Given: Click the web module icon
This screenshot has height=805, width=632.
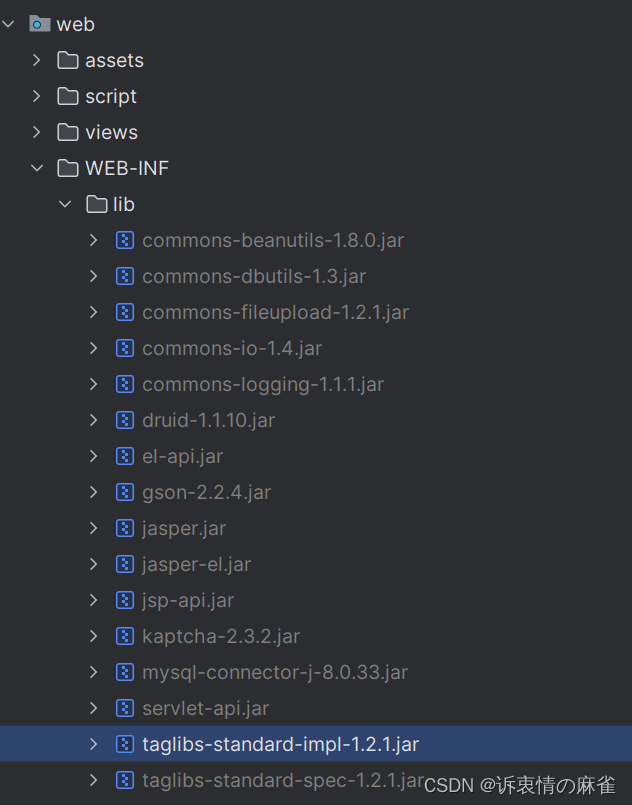Looking at the screenshot, I should [39, 24].
